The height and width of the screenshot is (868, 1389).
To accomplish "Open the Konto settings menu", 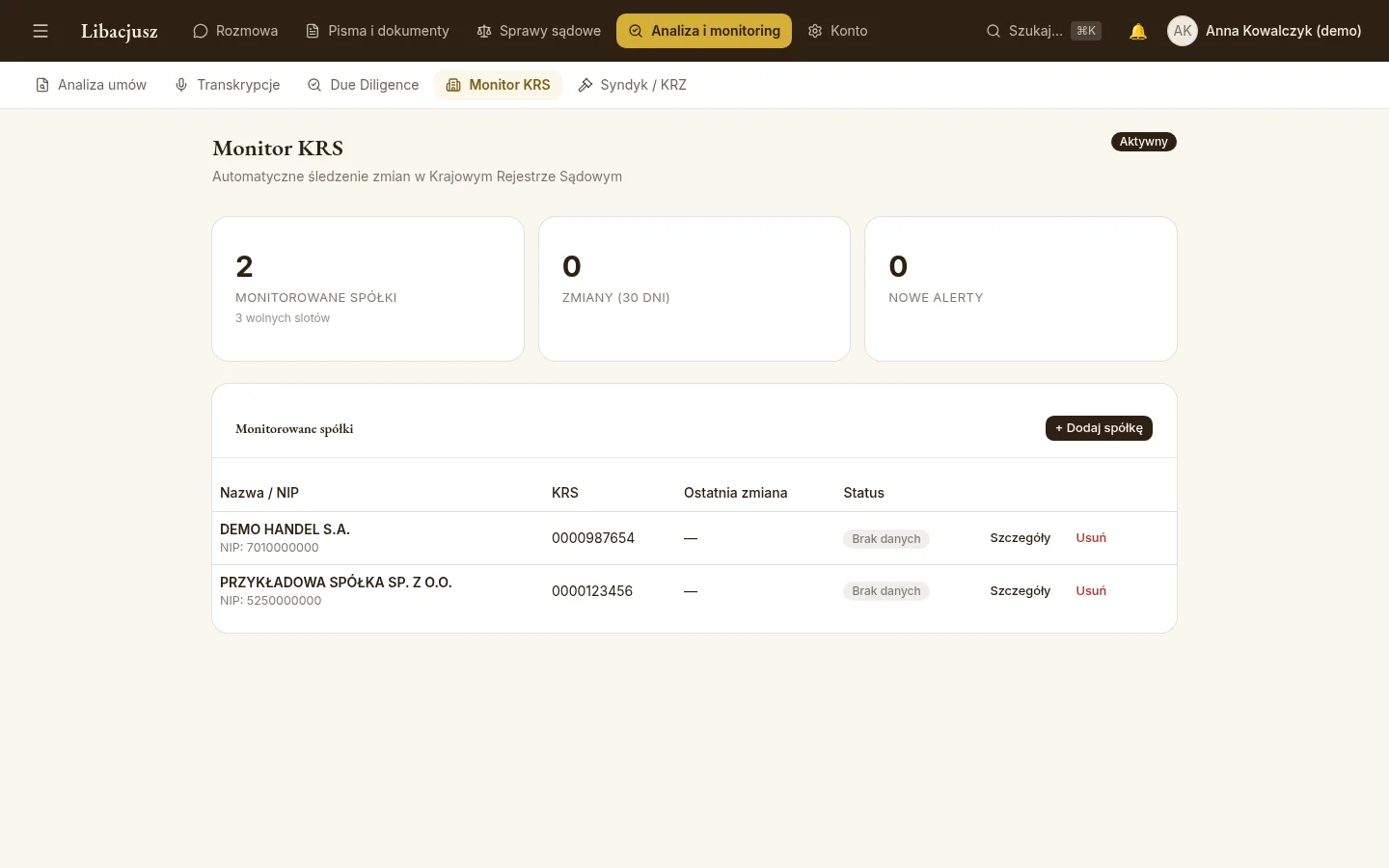I will (x=837, y=31).
